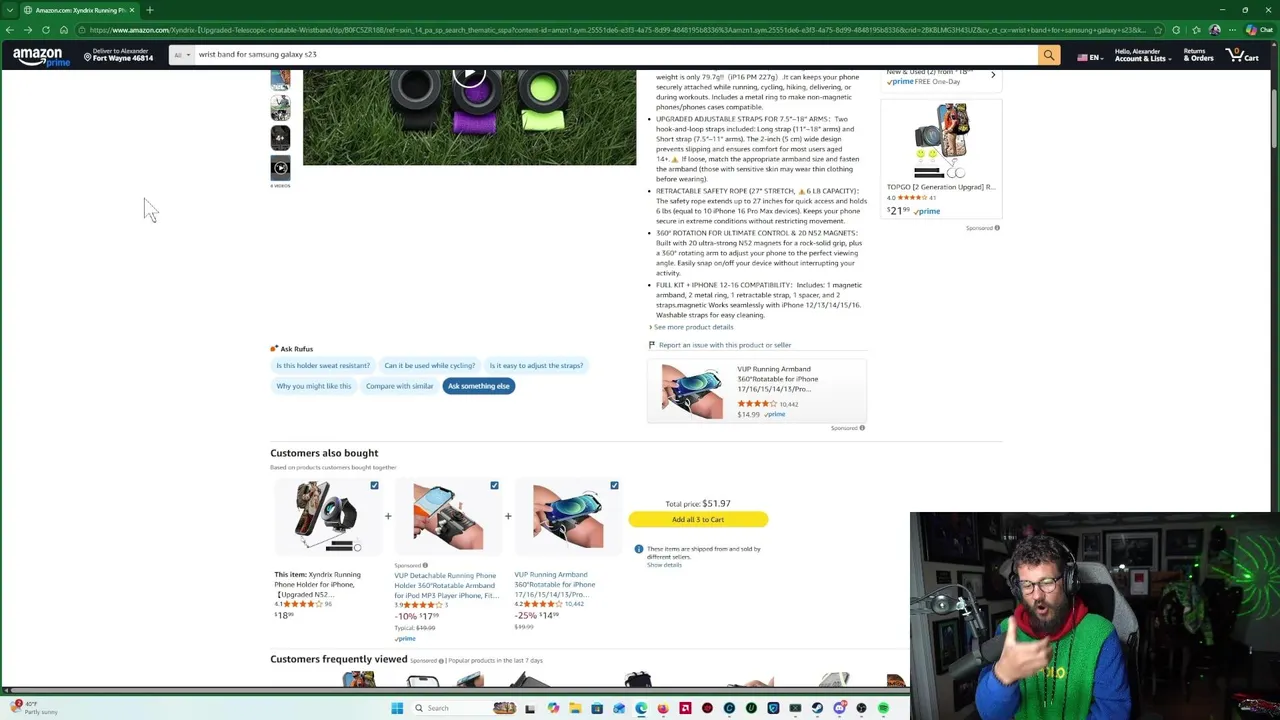Click the Ask Rufus icon
This screenshot has width=1280, height=720.
pyautogui.click(x=274, y=349)
